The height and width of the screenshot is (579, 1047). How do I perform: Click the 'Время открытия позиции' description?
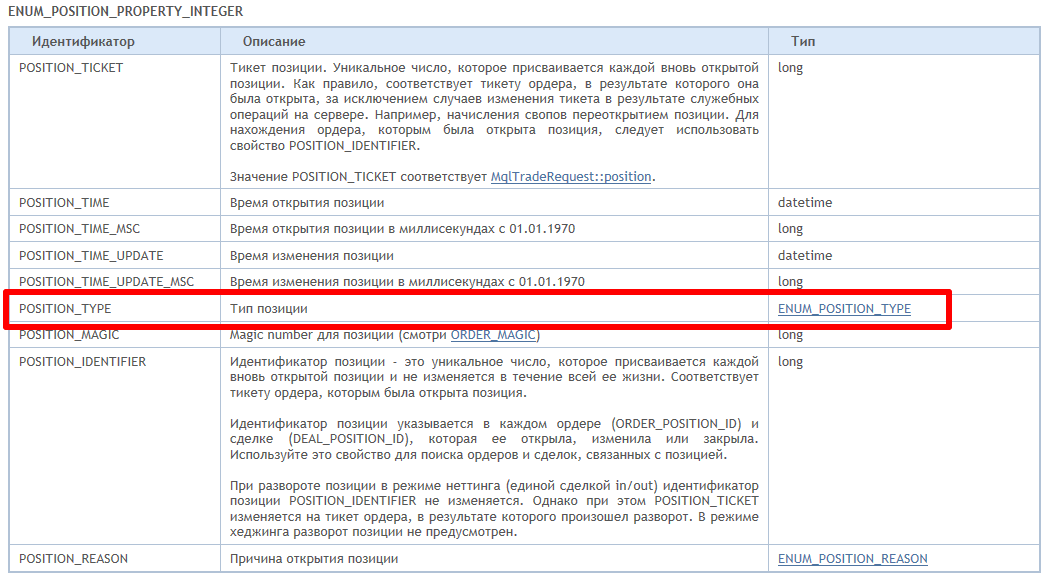[x=307, y=203]
